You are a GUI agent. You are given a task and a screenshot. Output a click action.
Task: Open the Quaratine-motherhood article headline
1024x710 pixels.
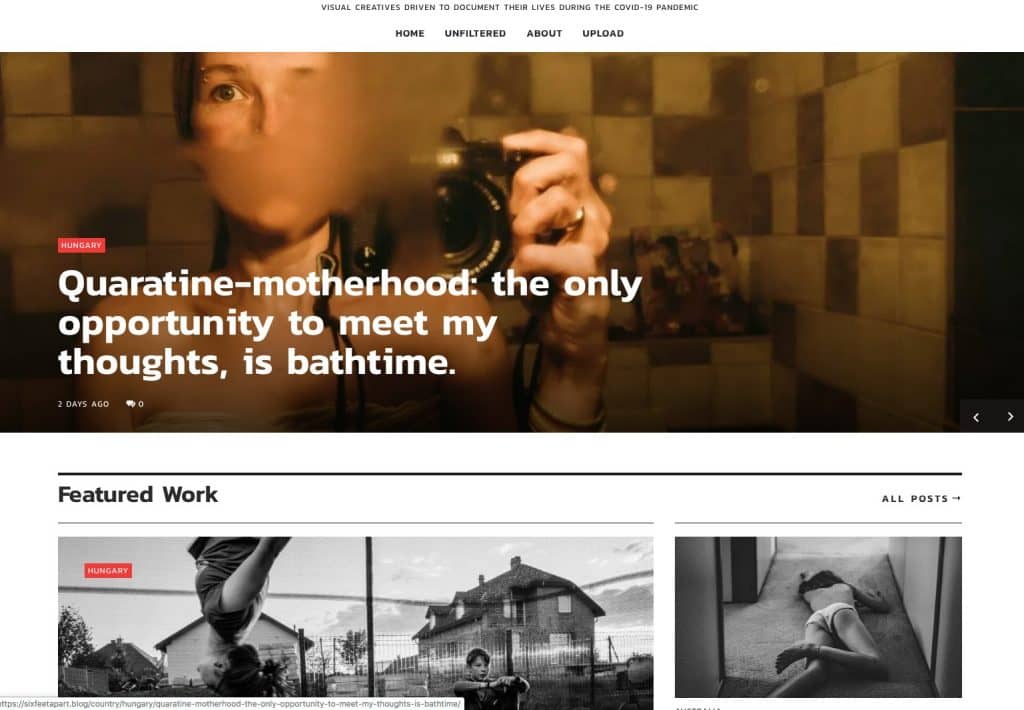(x=349, y=323)
